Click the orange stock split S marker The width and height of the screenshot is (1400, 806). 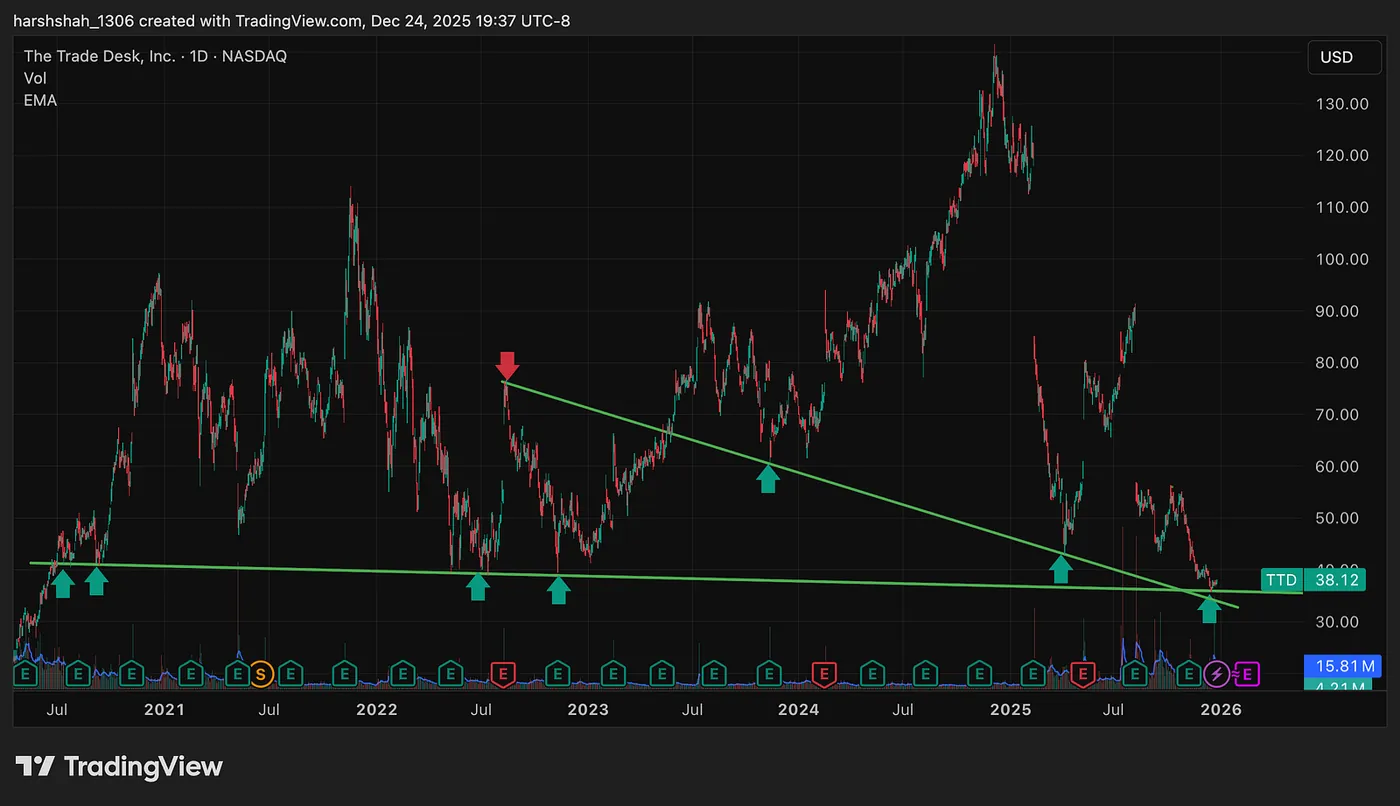pyautogui.click(x=262, y=674)
